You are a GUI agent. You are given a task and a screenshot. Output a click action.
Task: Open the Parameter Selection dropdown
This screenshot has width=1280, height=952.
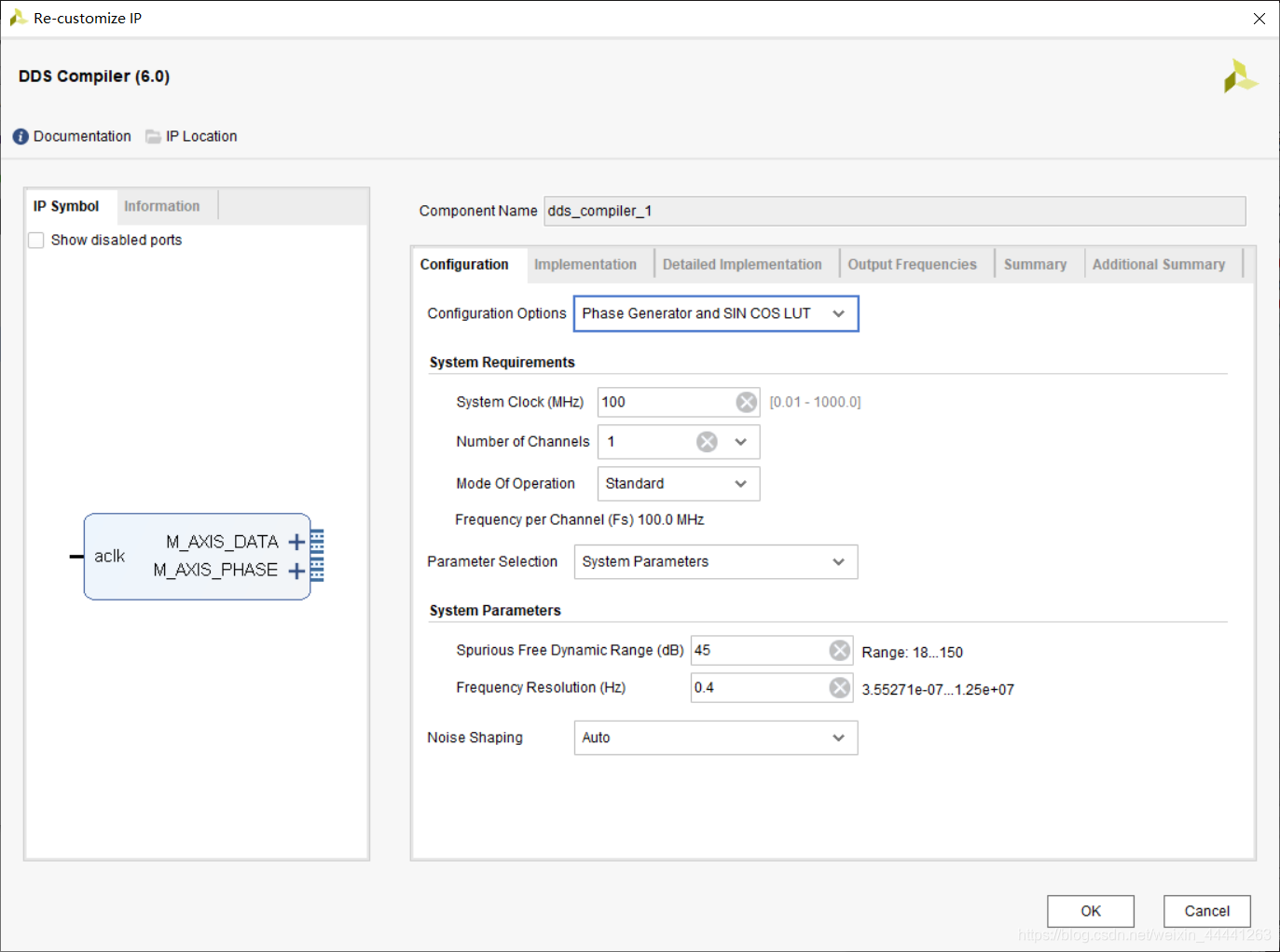click(x=716, y=561)
